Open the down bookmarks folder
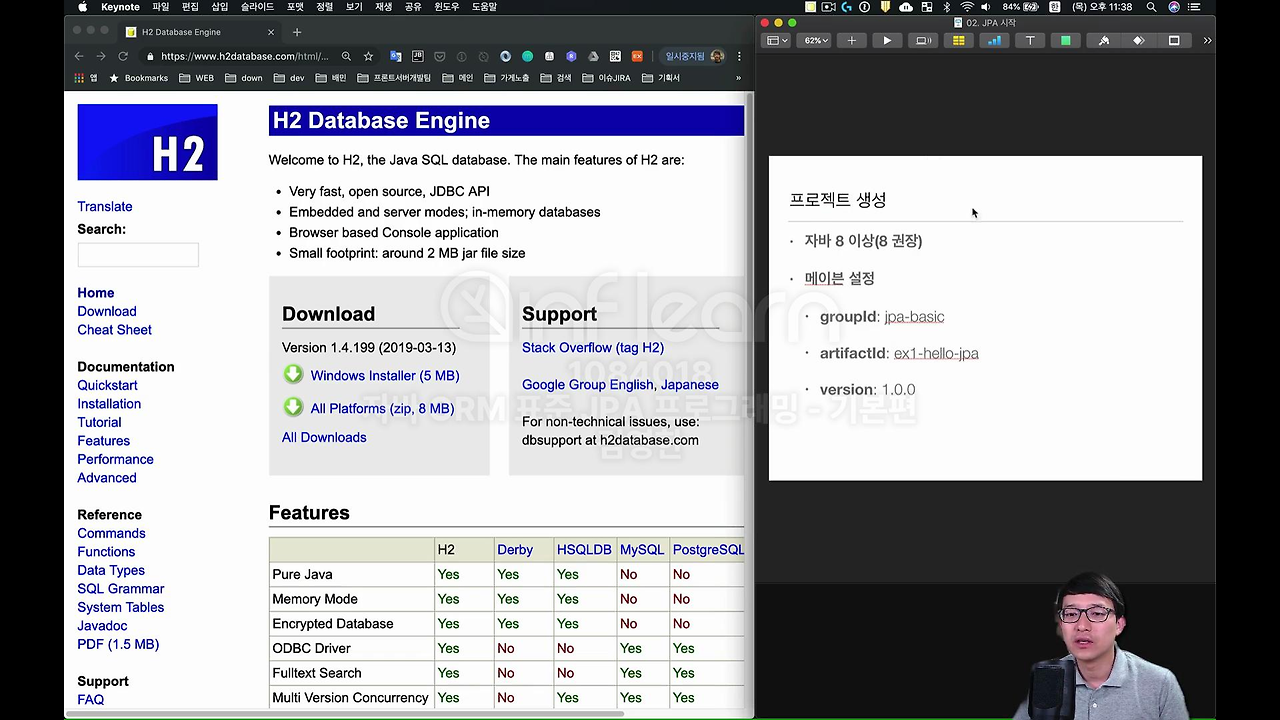This screenshot has height=720, width=1280. pos(243,78)
